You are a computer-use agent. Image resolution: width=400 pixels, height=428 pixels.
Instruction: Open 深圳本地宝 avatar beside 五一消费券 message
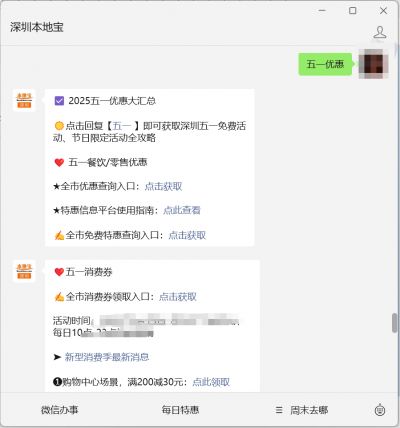click(24, 271)
